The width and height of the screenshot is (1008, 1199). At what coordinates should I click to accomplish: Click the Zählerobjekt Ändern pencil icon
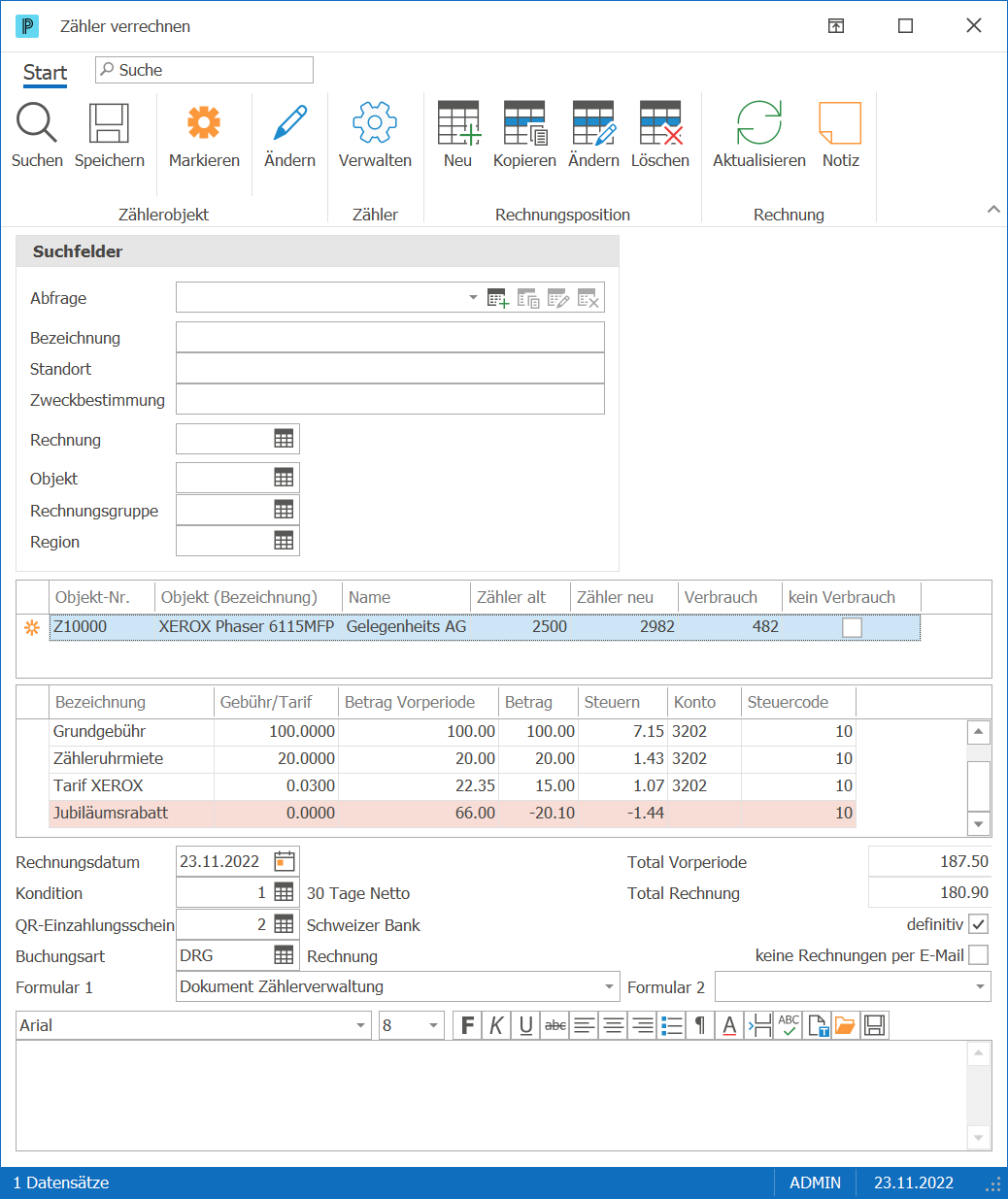click(289, 123)
